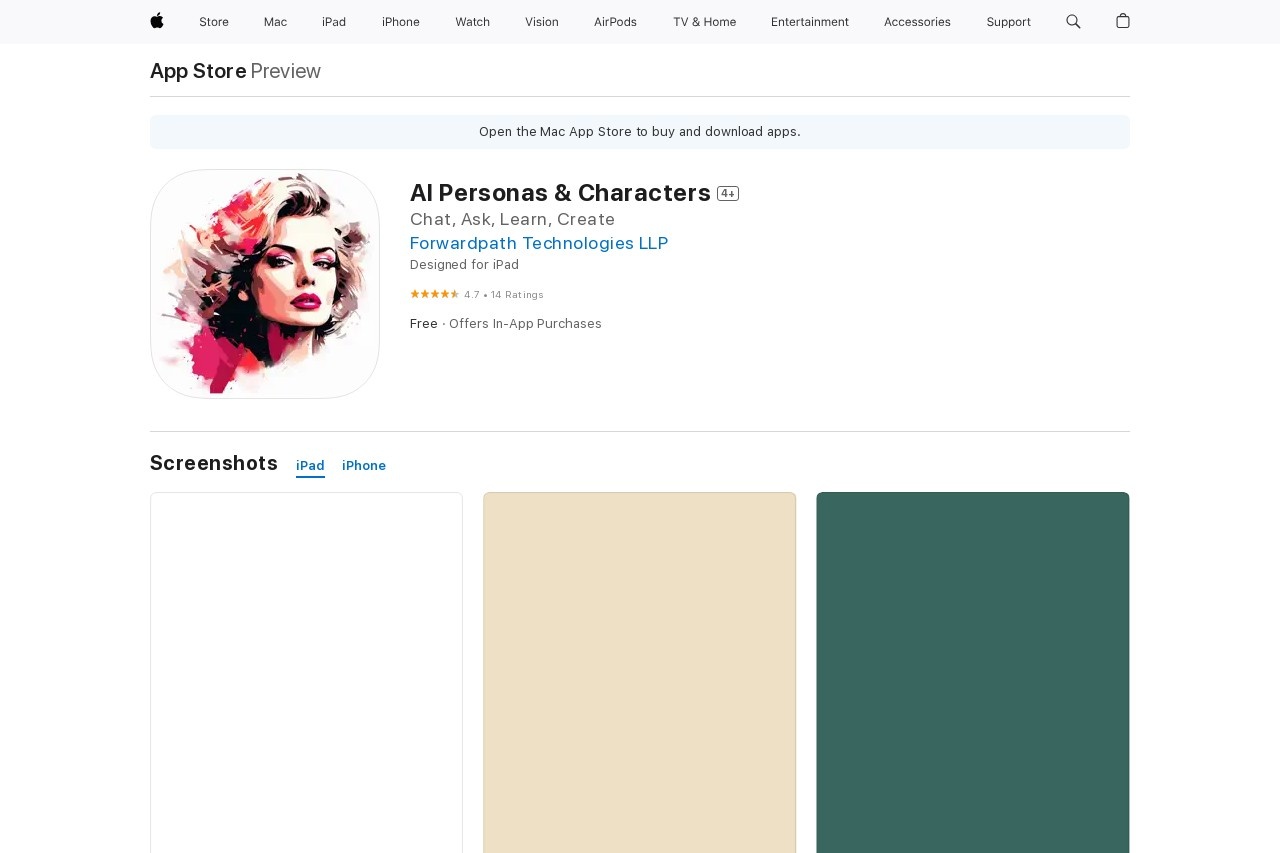Open the Vision menu
This screenshot has width=1280, height=853.
point(542,22)
